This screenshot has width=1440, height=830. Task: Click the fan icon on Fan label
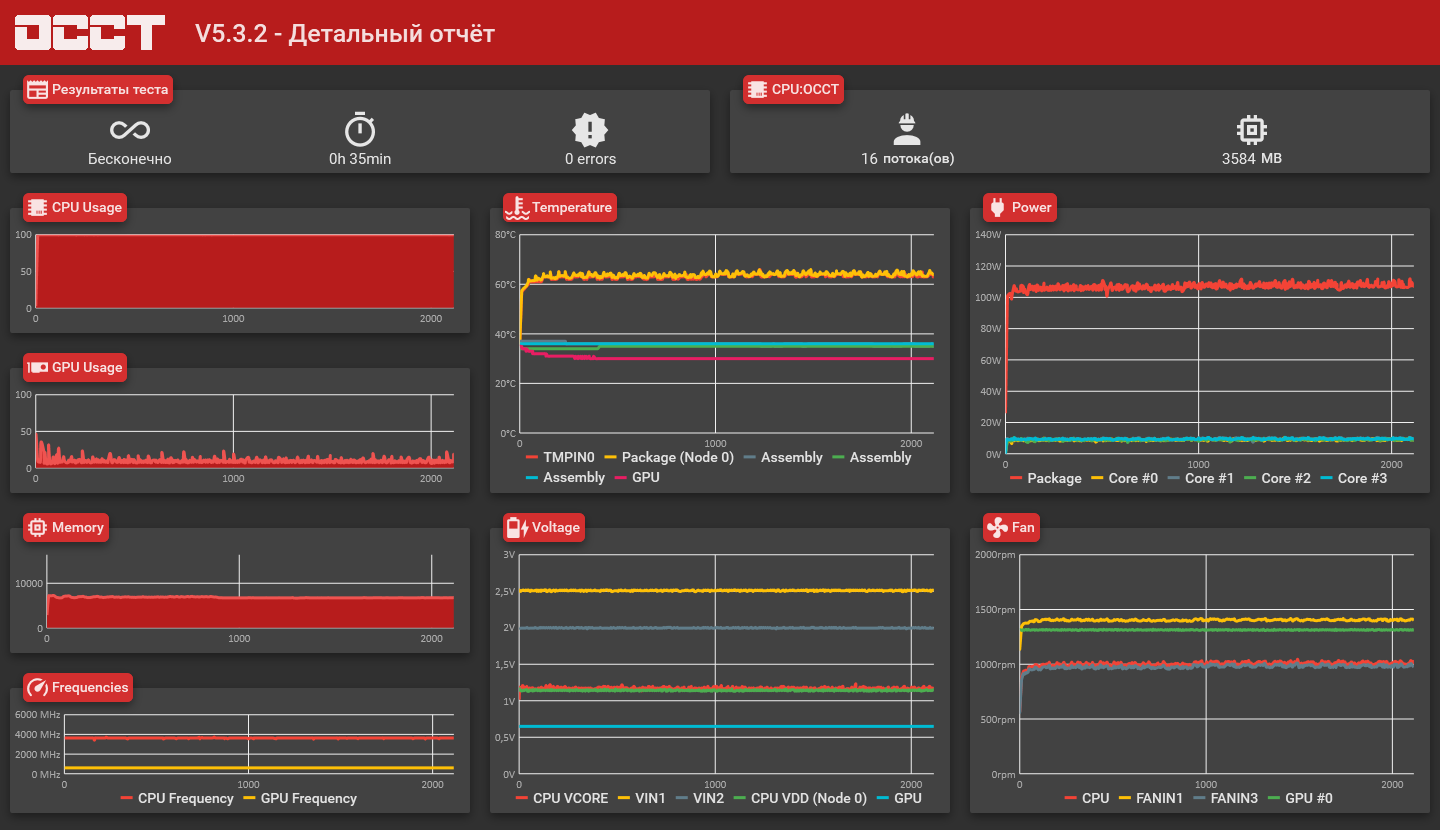(997, 527)
